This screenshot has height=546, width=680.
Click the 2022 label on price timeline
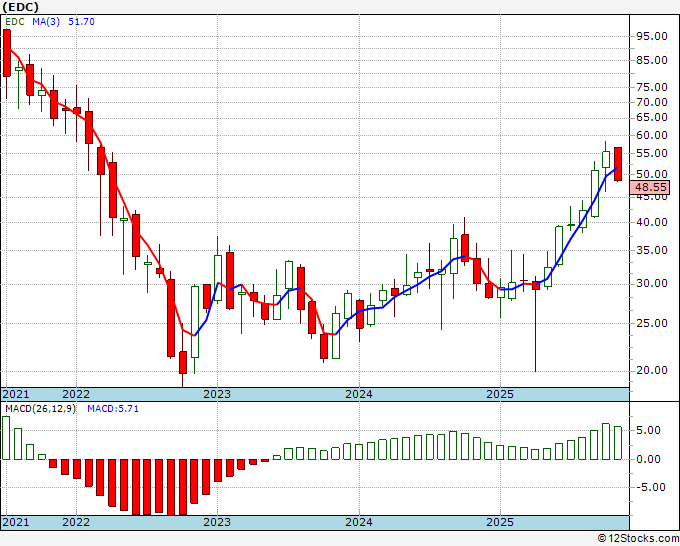tap(76, 394)
